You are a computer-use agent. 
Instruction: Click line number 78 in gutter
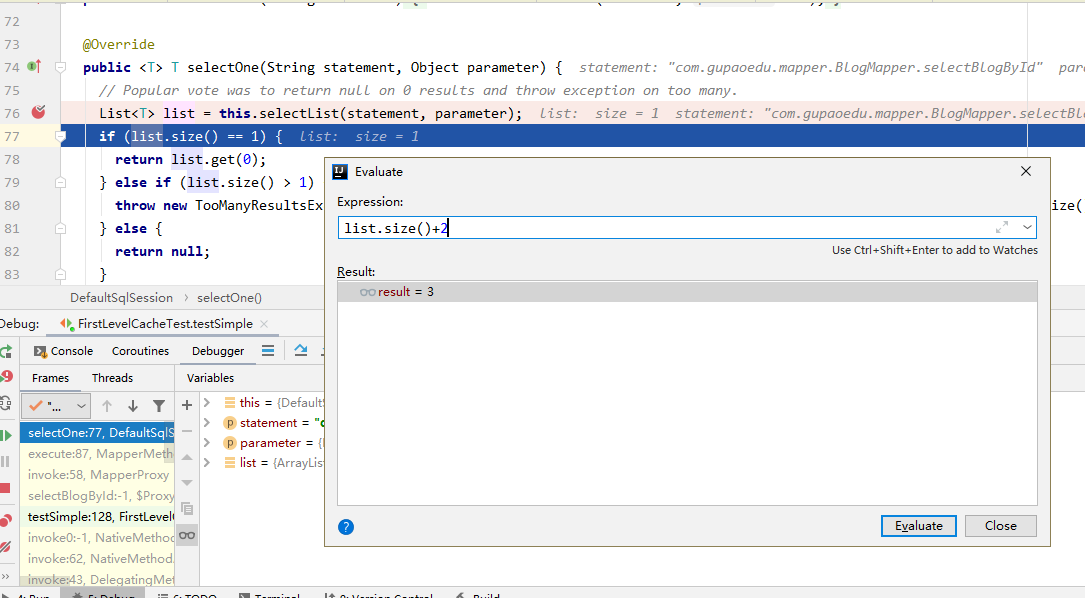[x=12, y=159]
